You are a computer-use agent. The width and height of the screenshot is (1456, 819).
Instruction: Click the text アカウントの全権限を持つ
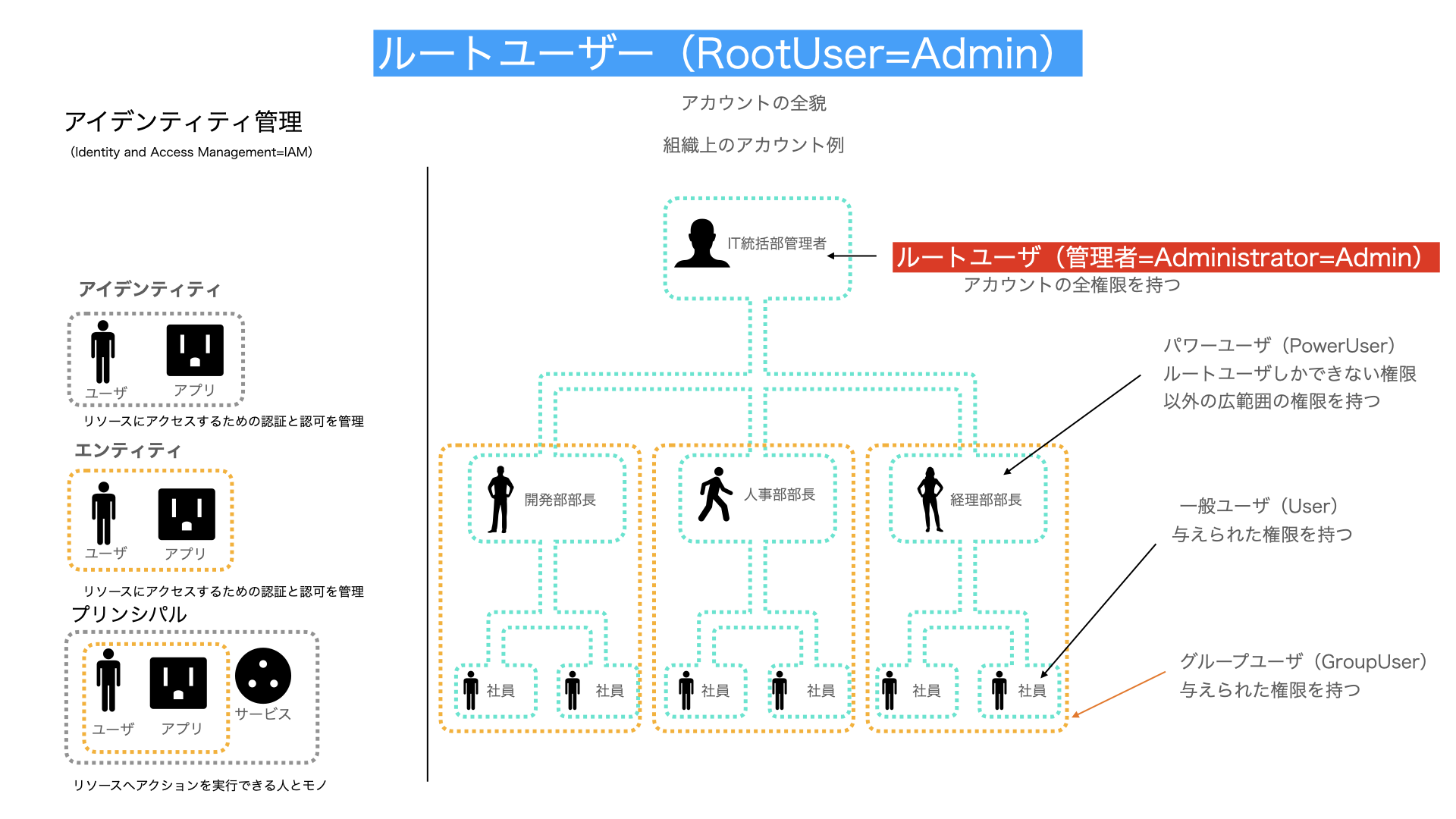1072,285
